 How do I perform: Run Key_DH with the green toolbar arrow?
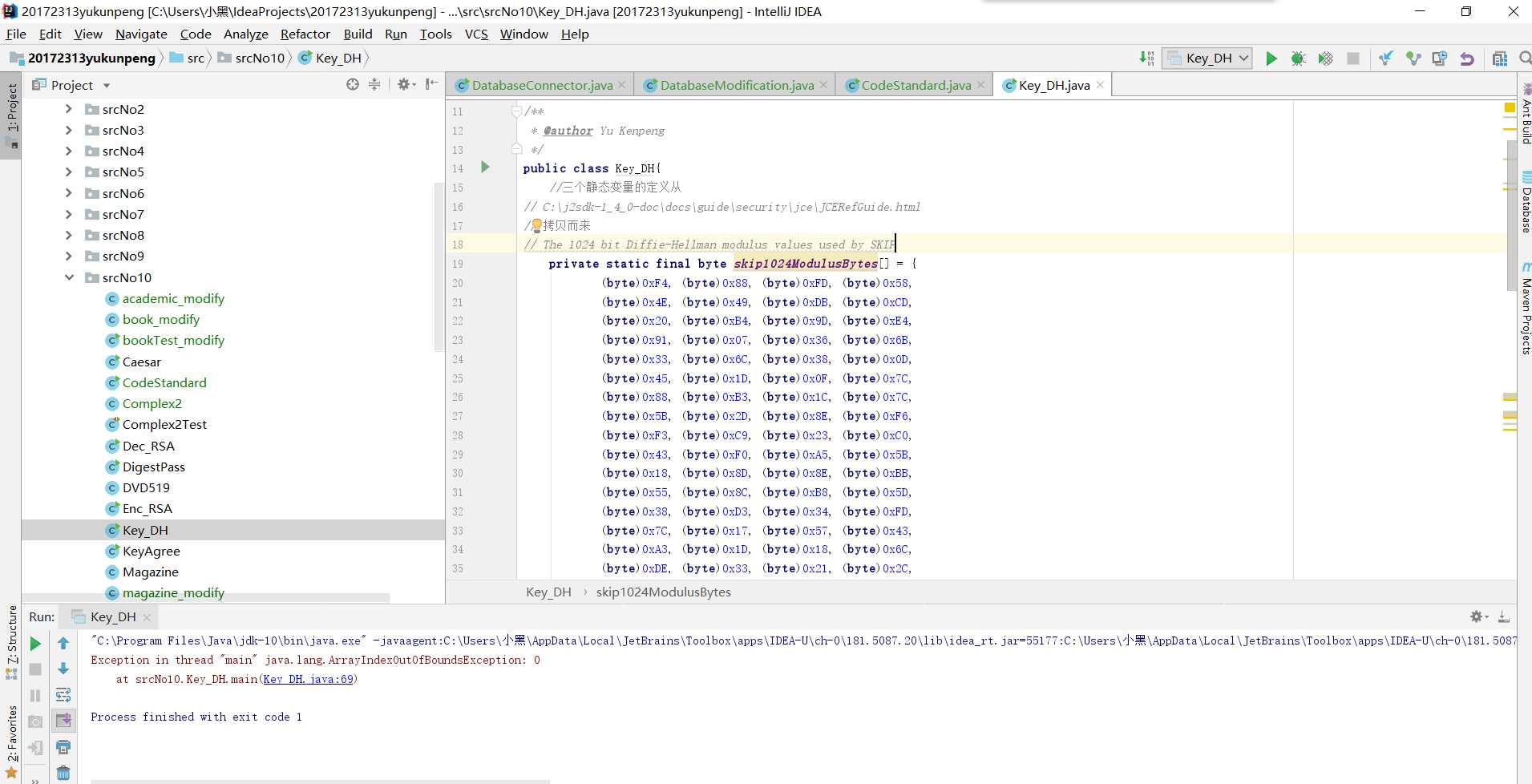click(x=1271, y=59)
